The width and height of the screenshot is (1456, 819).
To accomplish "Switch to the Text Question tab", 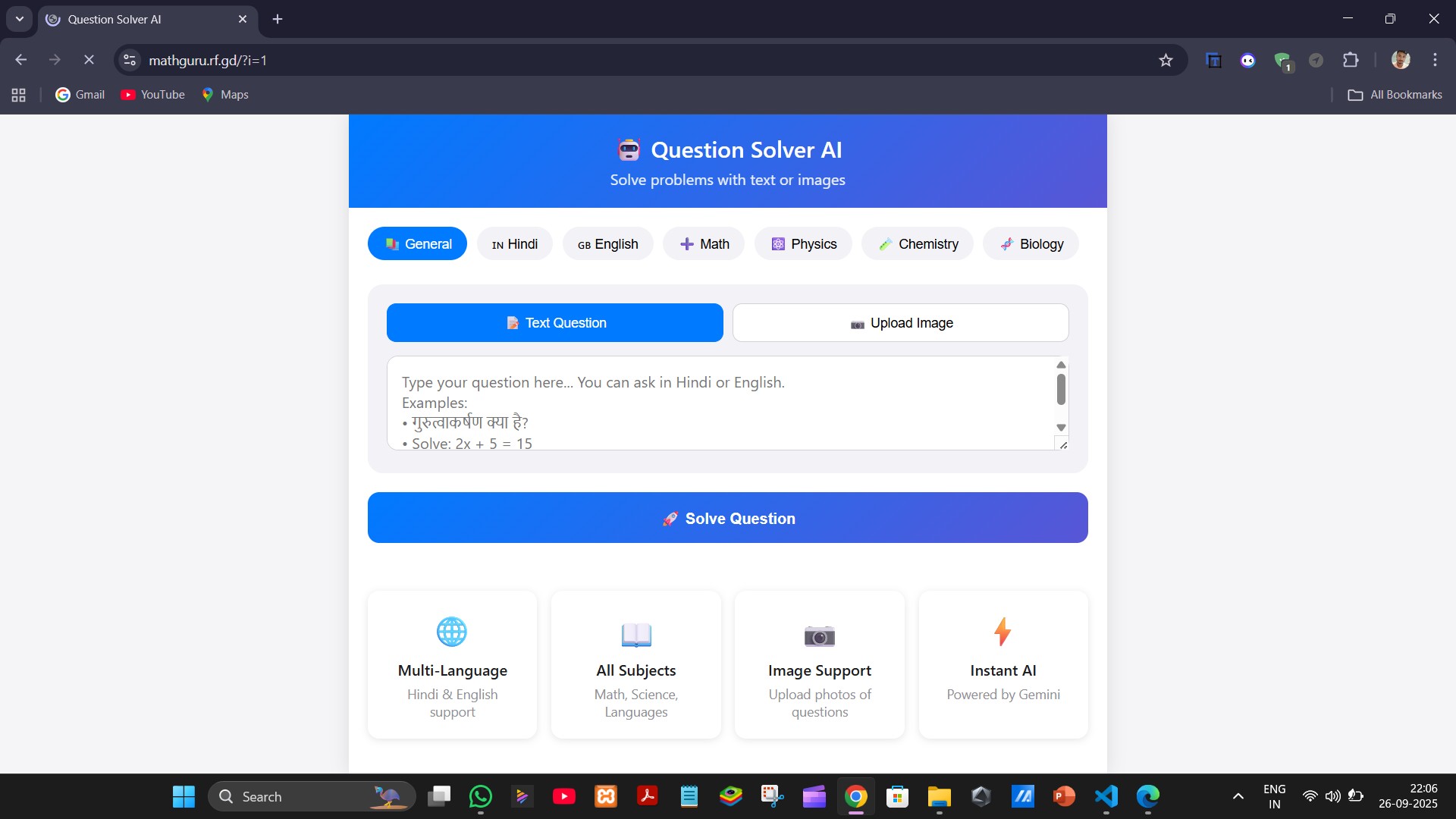I will 554,323.
